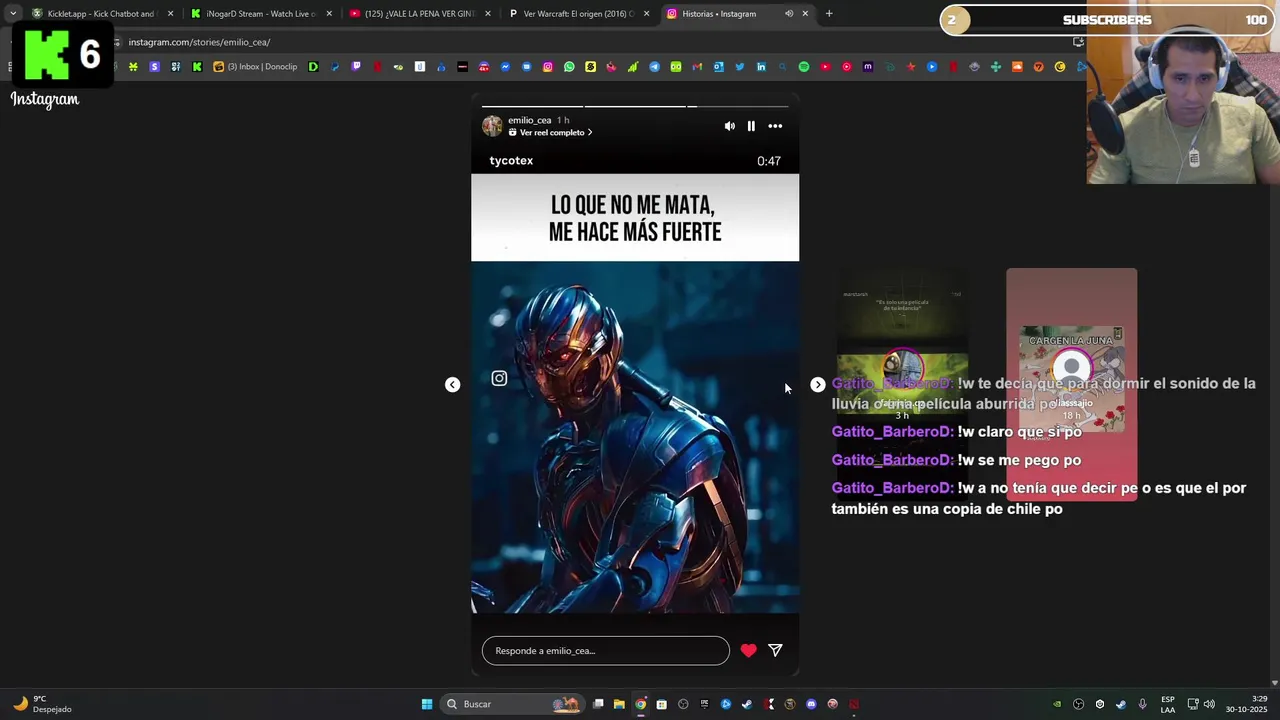This screenshot has width=1280, height=720.
Task: Click the address bar URL instagram.com/stories/emilio_cea
Action: click(x=199, y=42)
